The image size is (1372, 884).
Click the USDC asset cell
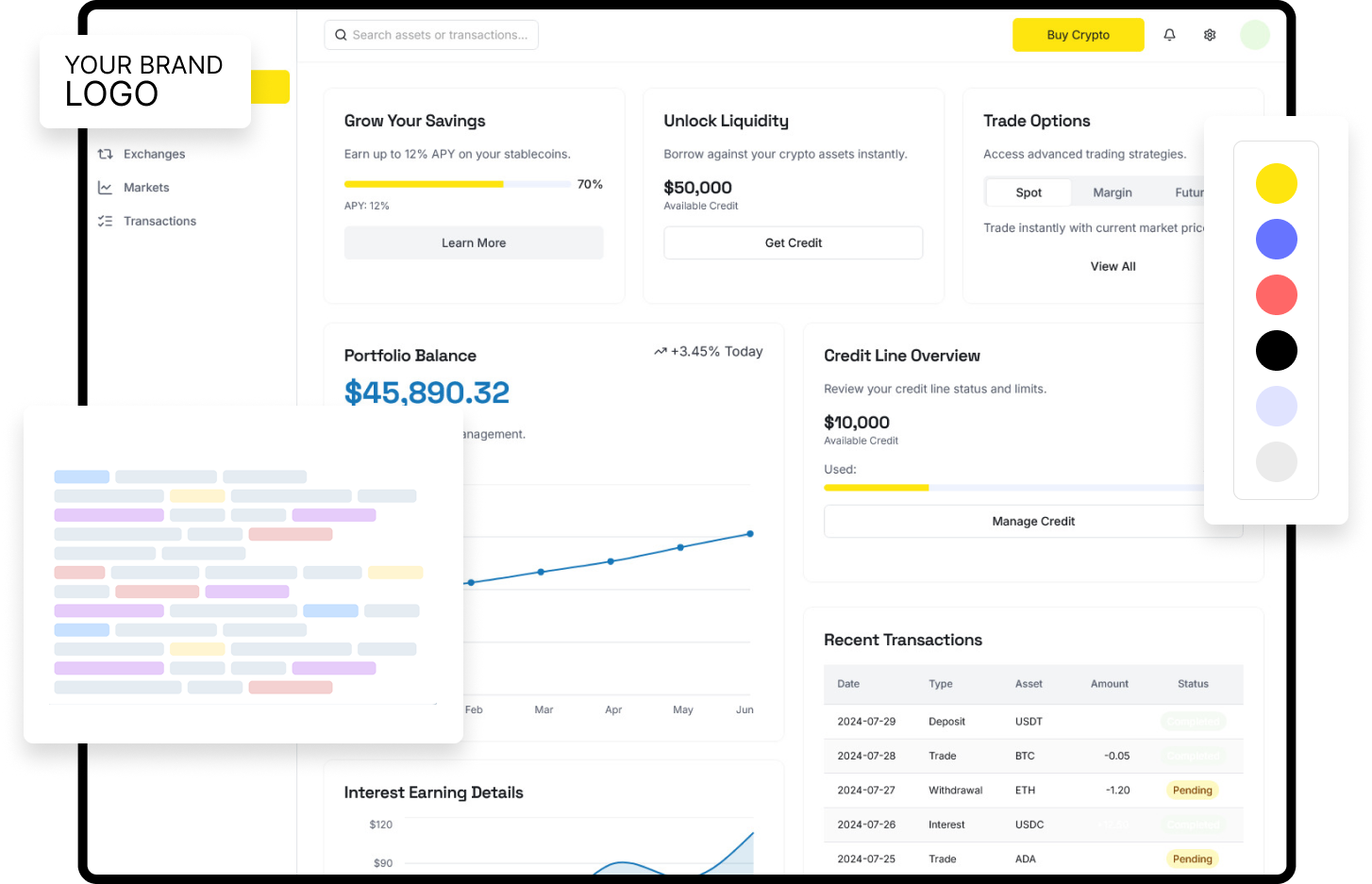tap(1029, 825)
